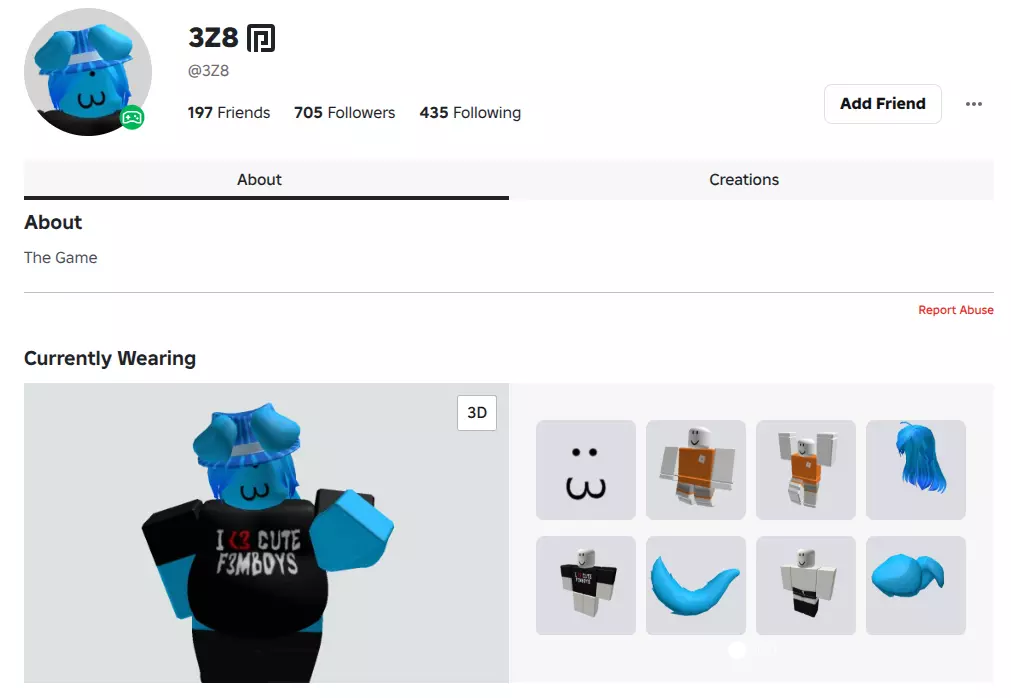Open the blue long hair accessory item
The height and width of the screenshot is (698, 1011).
(x=916, y=470)
